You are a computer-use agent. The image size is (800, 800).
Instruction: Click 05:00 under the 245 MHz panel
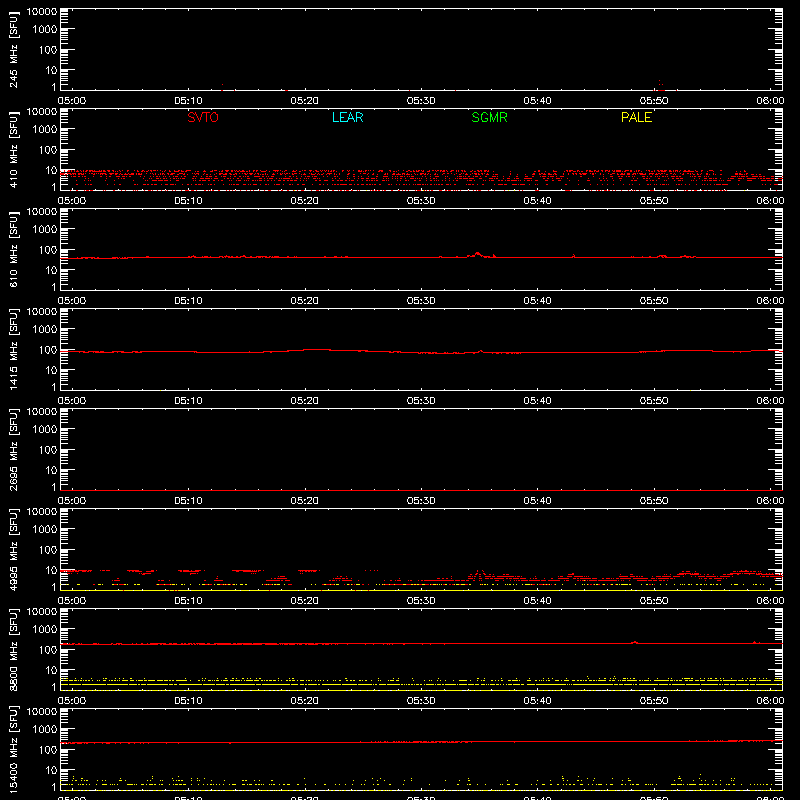(x=72, y=101)
